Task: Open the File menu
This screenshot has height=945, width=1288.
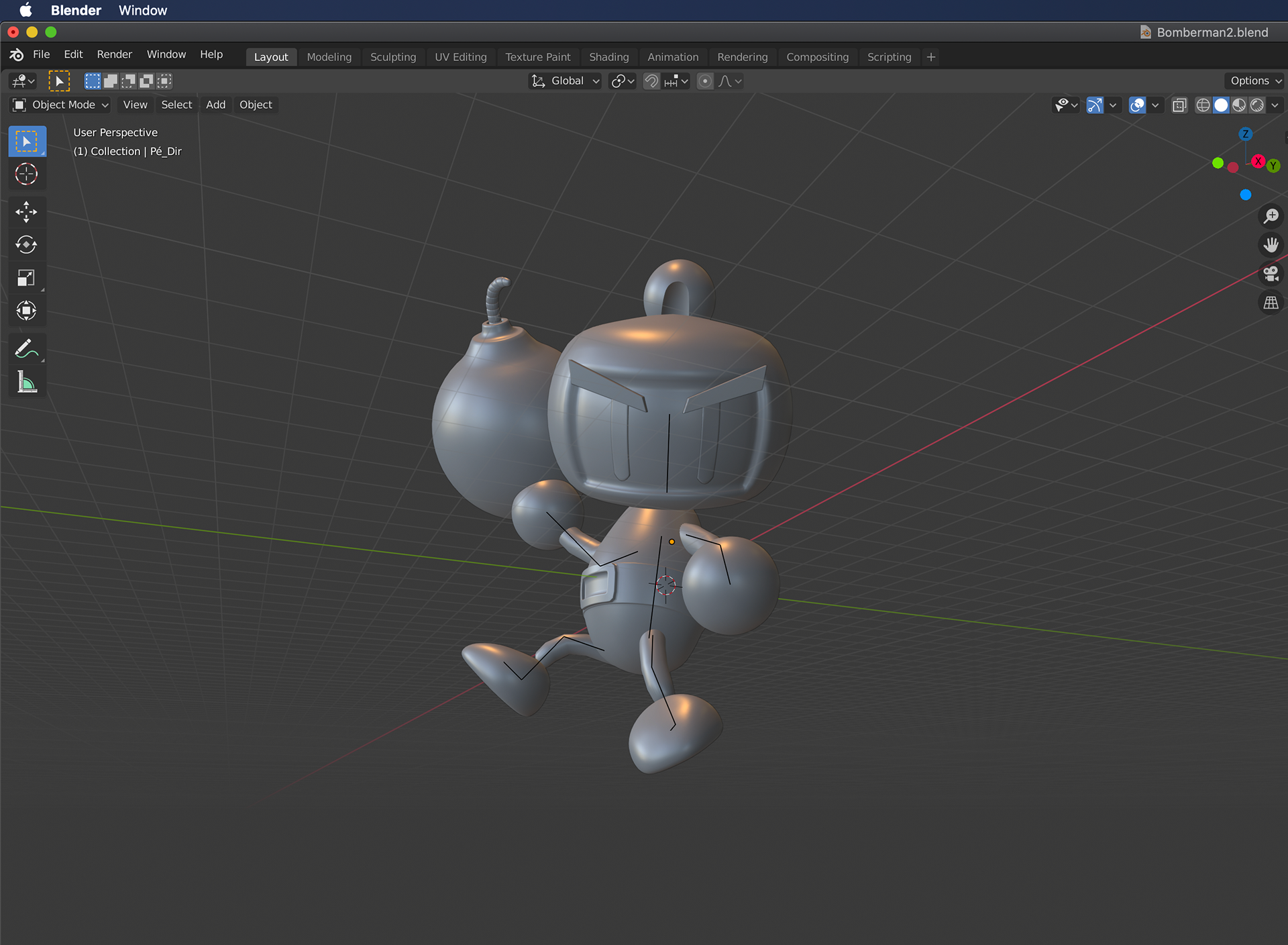Action: 42,55
